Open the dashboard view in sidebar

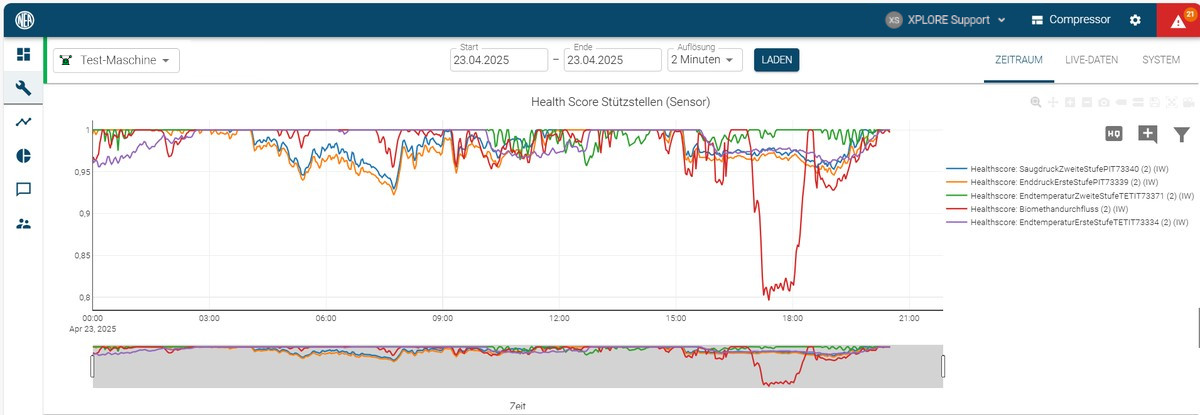[x=22, y=54]
